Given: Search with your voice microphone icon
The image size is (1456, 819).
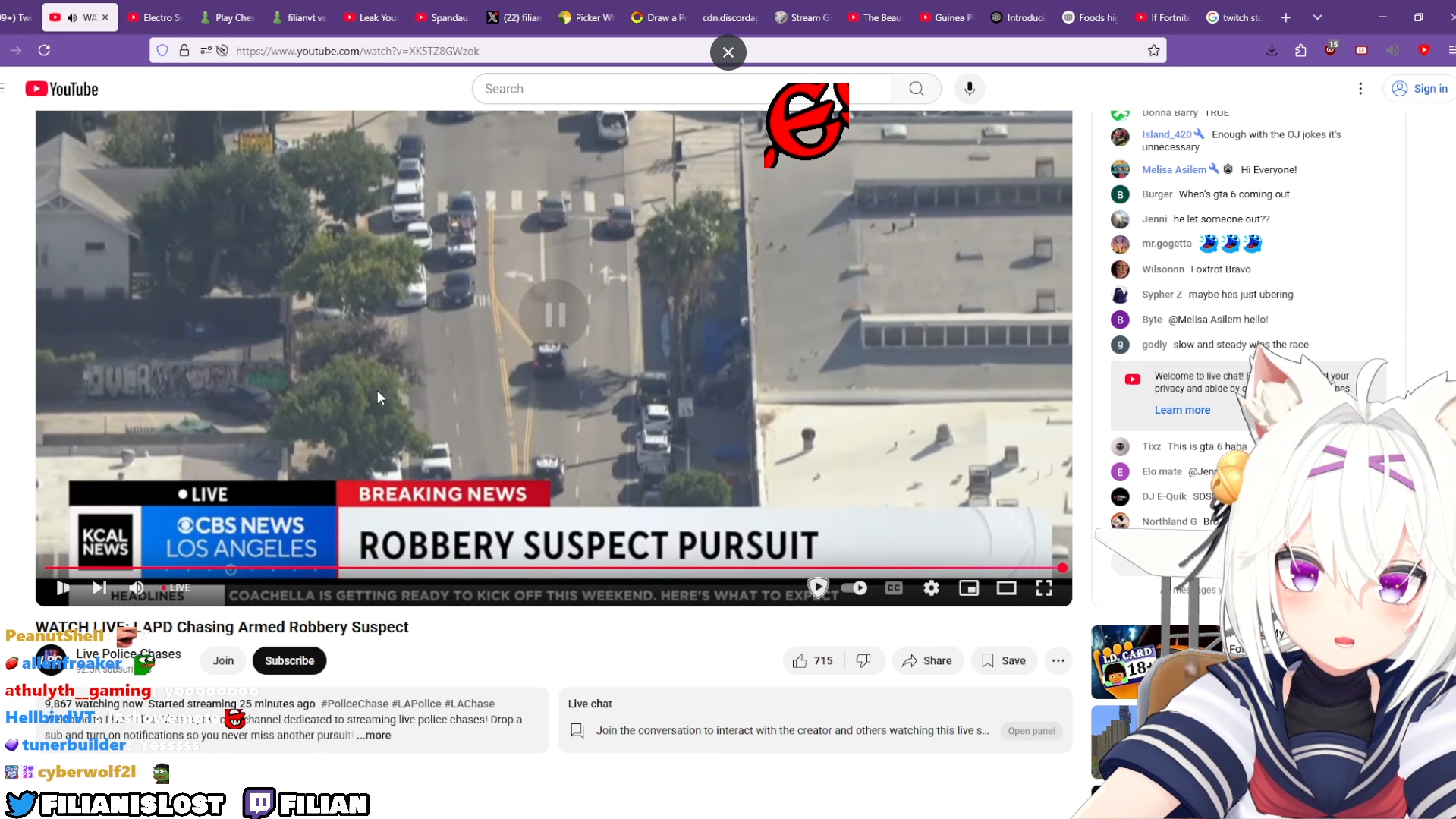Looking at the screenshot, I should coord(970,89).
